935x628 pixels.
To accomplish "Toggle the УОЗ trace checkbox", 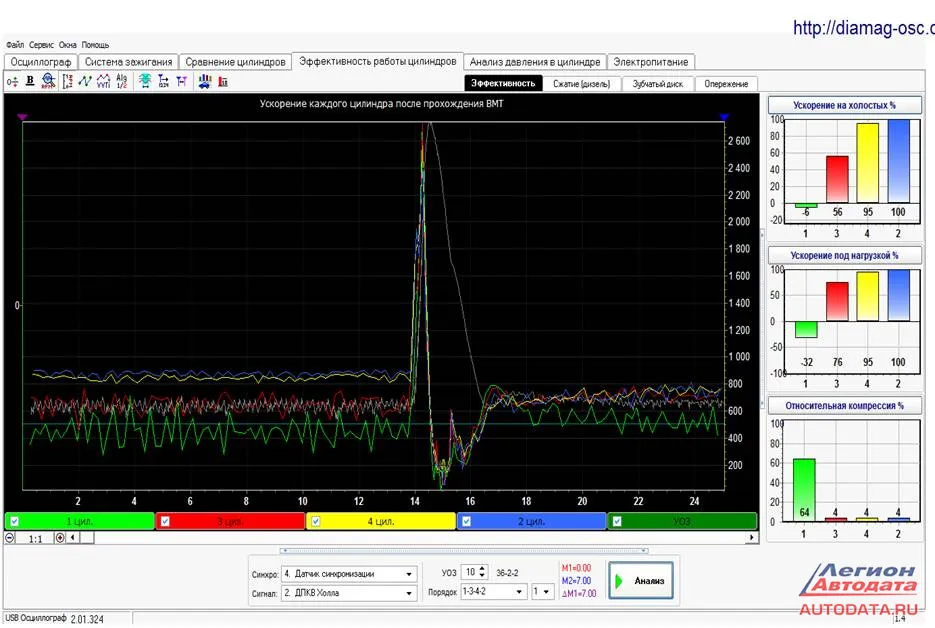I will click(x=617, y=521).
